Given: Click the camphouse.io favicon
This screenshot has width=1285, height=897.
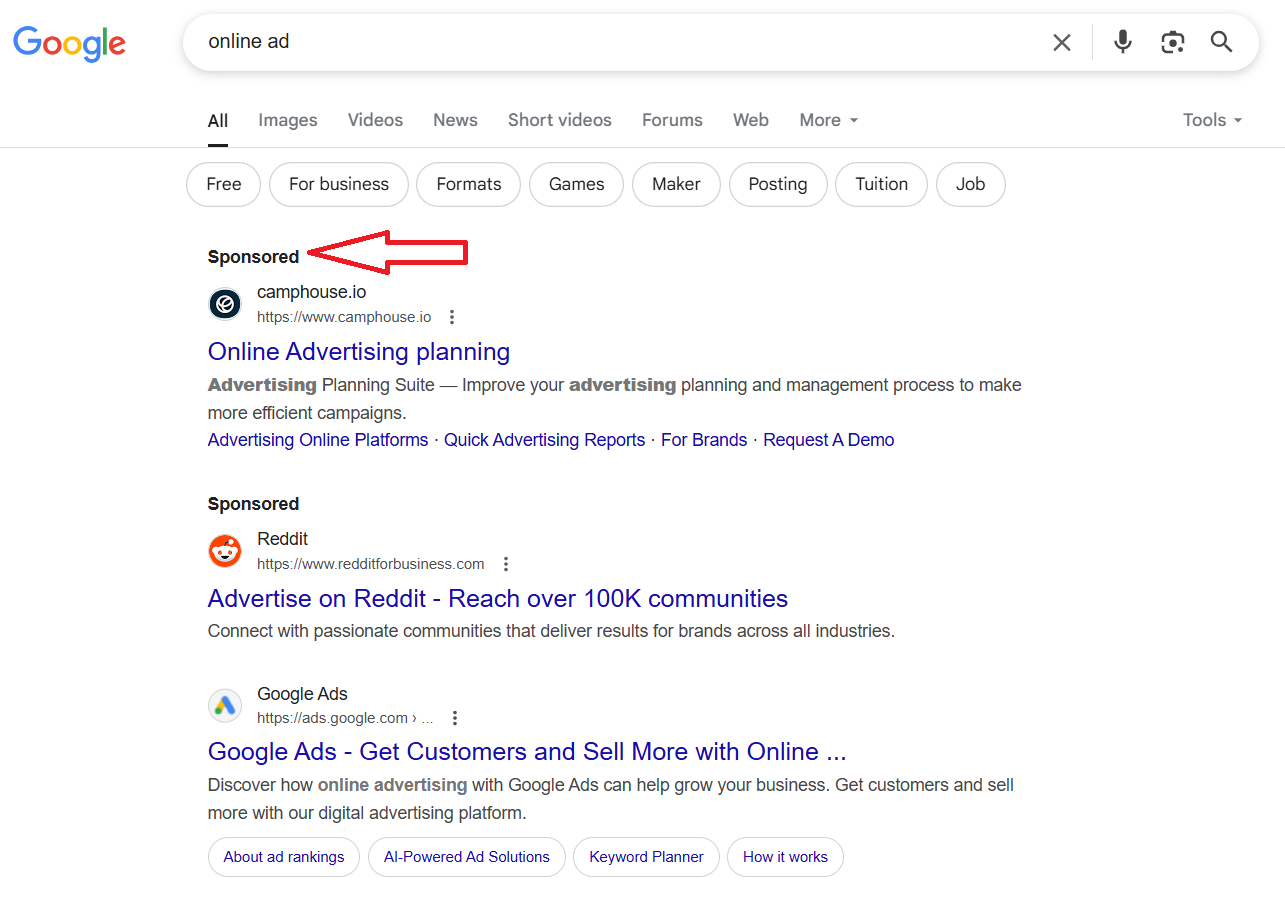Looking at the screenshot, I should 225,304.
